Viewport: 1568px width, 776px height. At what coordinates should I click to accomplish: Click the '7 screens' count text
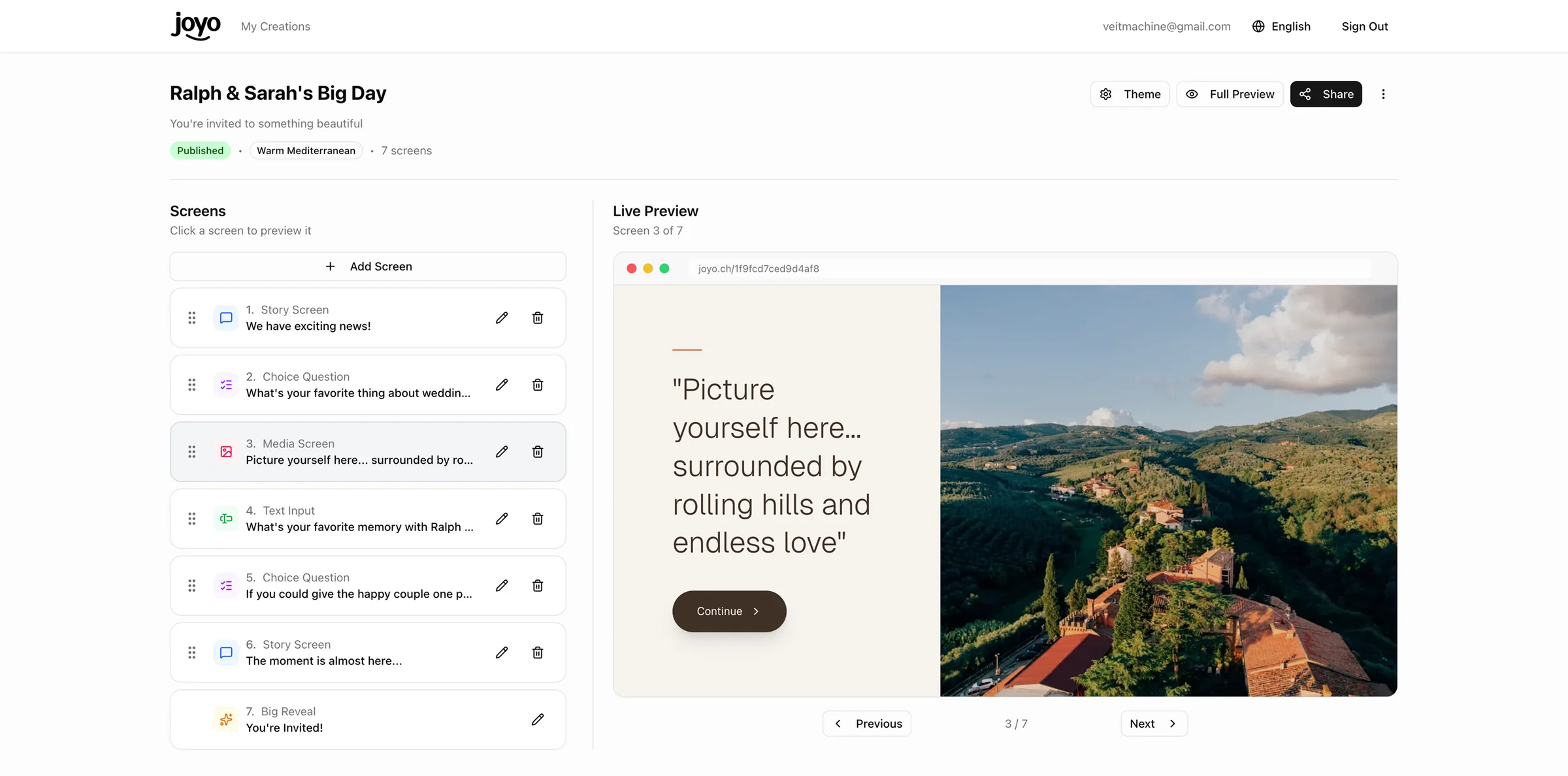click(x=406, y=151)
